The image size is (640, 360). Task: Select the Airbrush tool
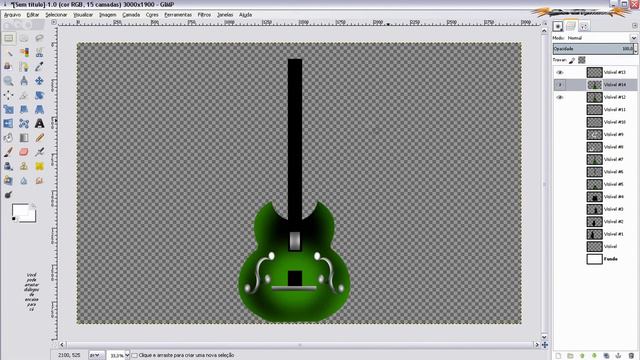click(x=39, y=152)
